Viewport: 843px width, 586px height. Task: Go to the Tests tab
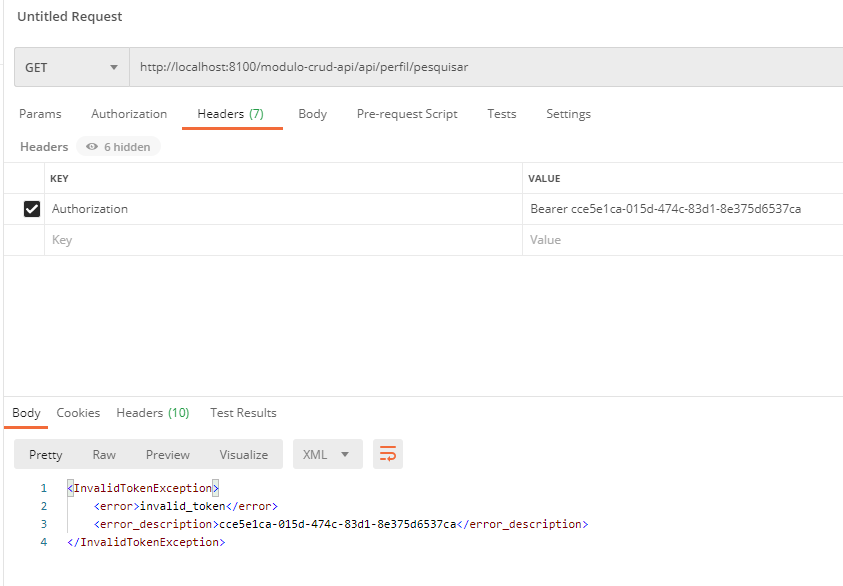point(502,114)
